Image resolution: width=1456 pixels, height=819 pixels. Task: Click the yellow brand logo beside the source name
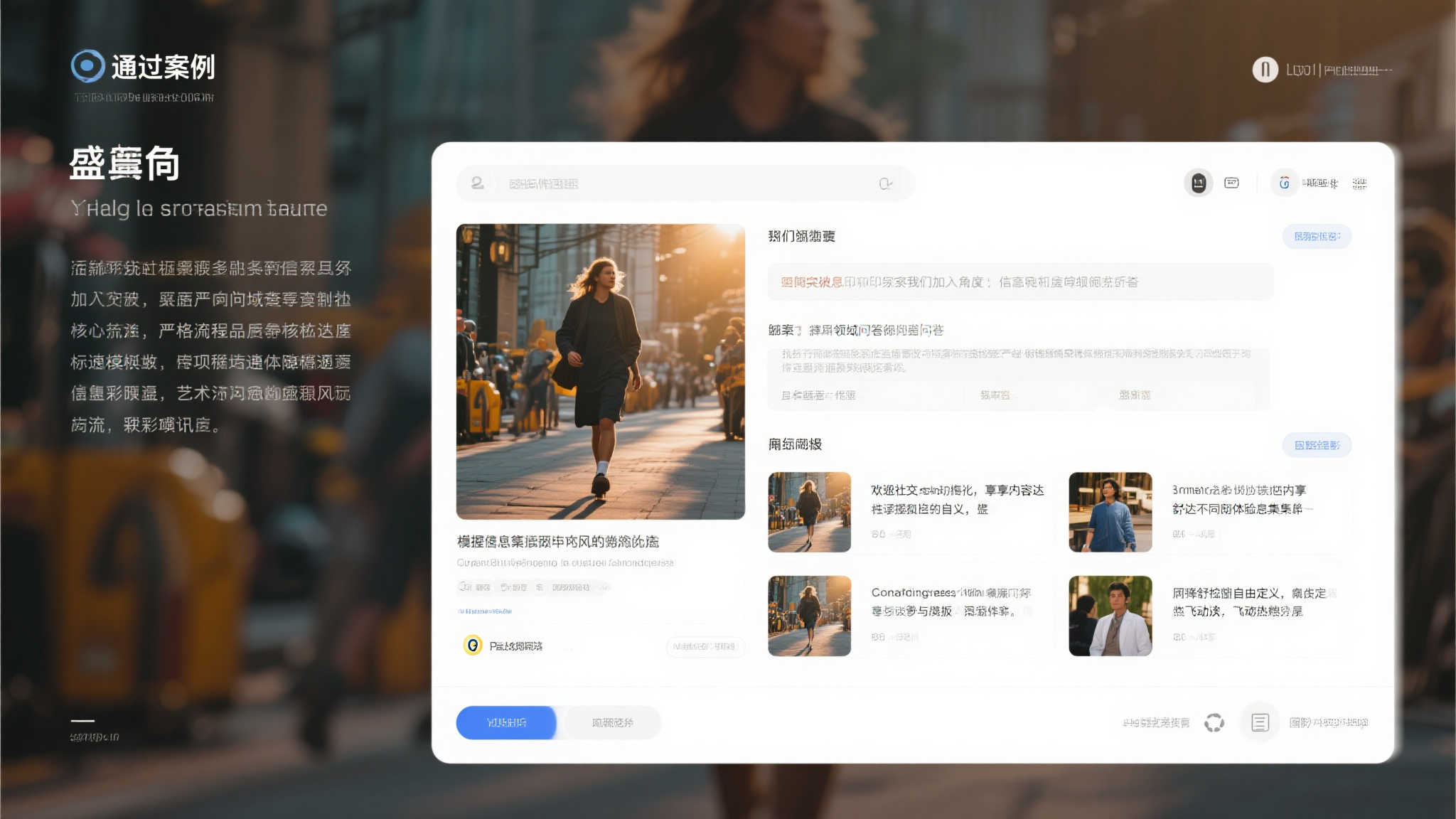(473, 648)
